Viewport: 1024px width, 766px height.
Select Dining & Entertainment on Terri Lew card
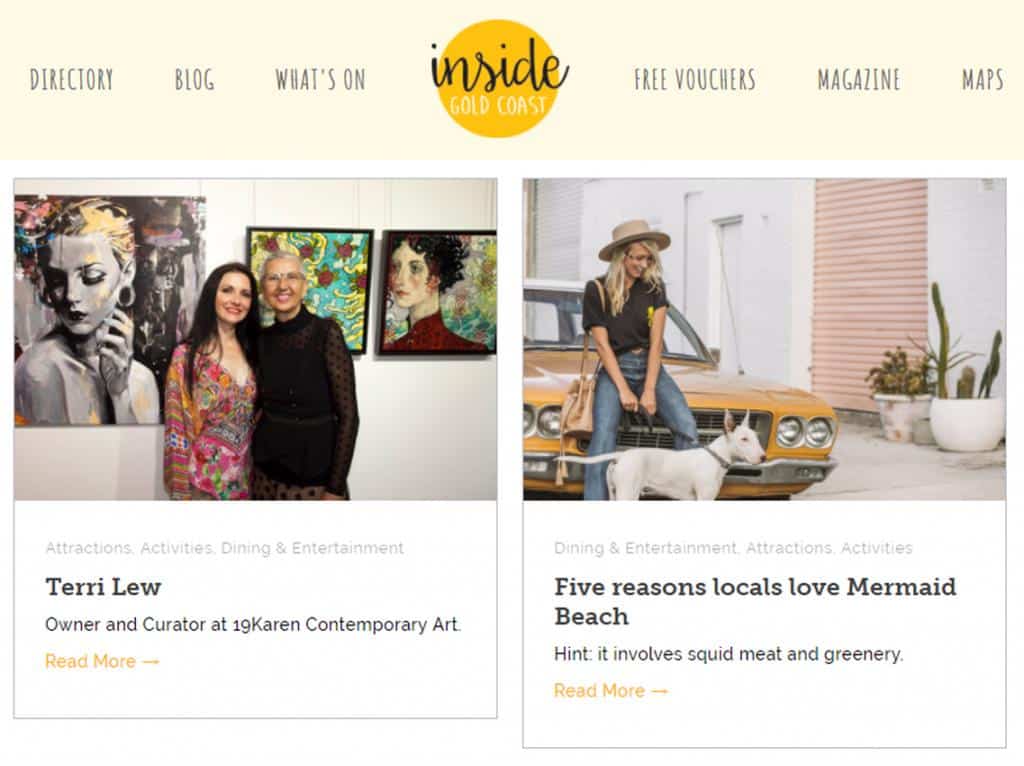tap(312, 548)
